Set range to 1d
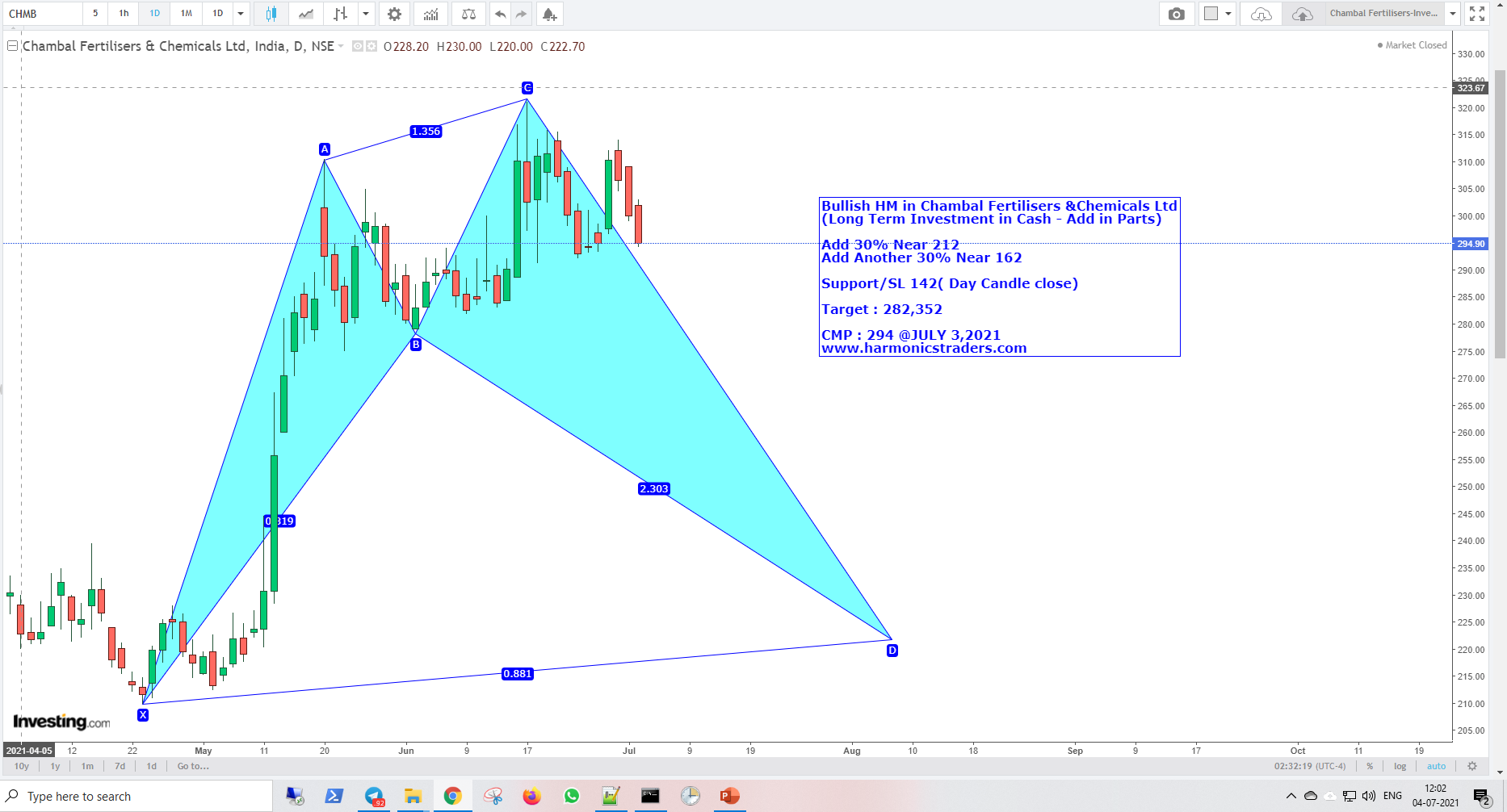This screenshot has height=812, width=1507. 151,766
